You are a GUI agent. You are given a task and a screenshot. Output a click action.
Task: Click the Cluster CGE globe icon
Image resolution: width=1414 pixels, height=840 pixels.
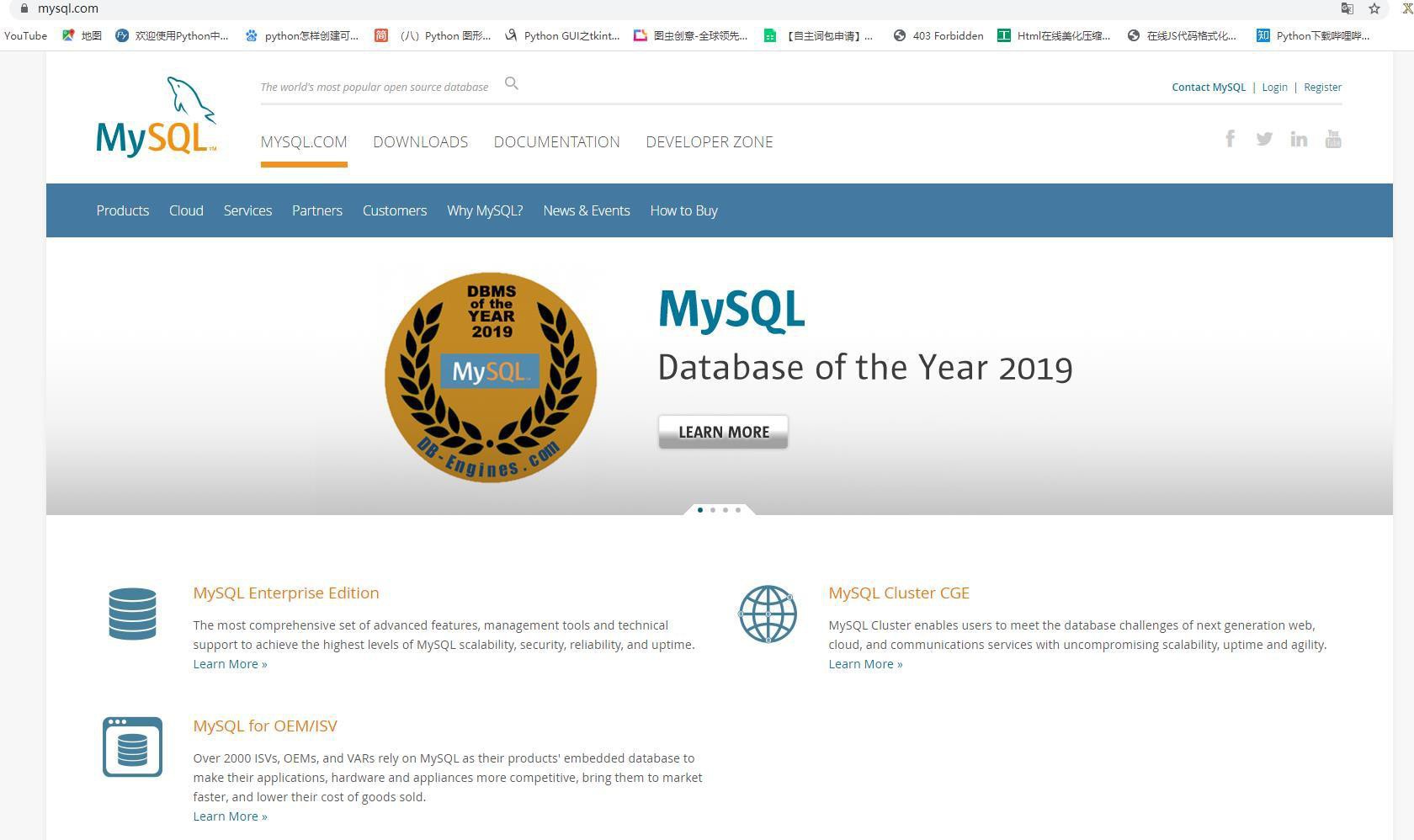pos(768,614)
